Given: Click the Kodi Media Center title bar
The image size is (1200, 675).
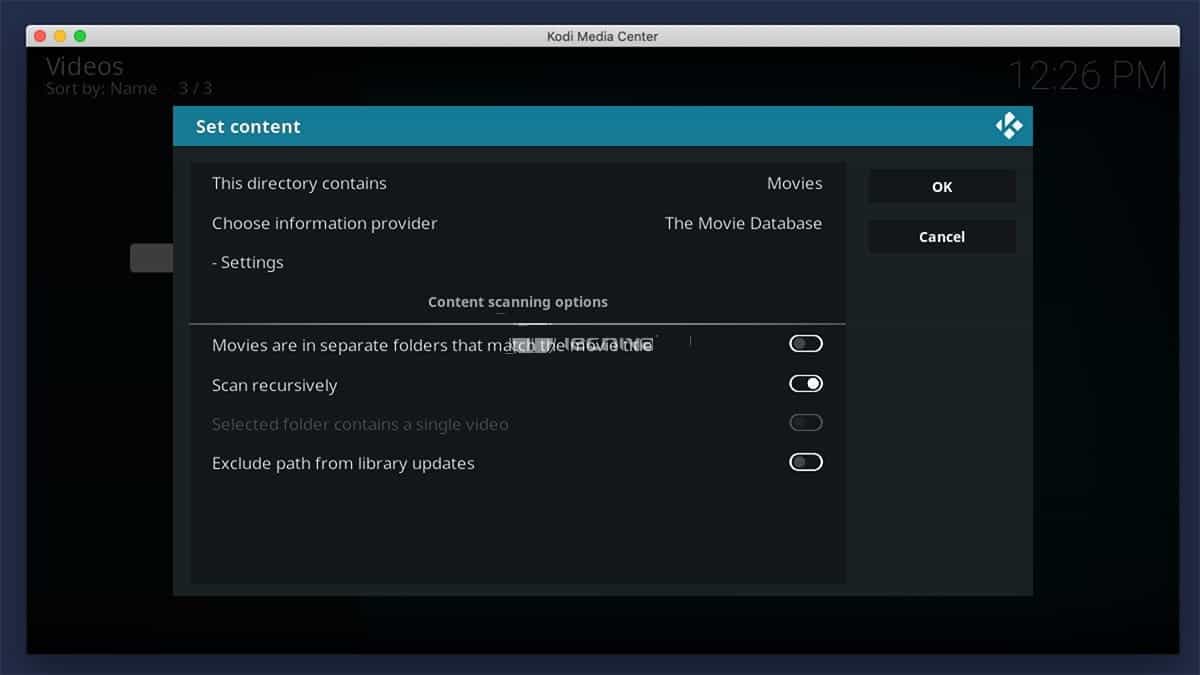Looking at the screenshot, I should tap(601, 36).
